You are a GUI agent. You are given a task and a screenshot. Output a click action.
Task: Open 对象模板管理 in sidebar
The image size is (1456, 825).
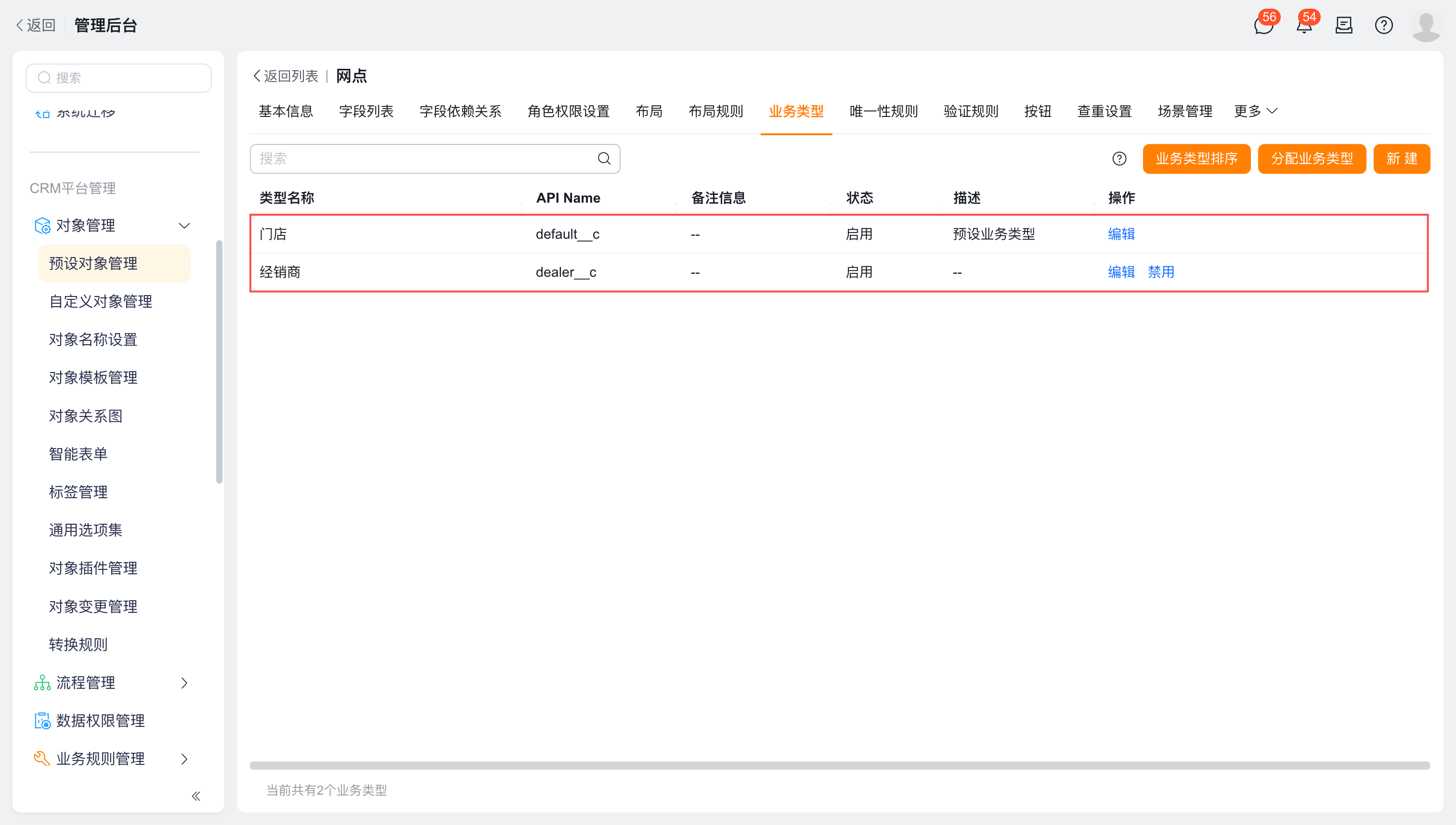tap(93, 377)
